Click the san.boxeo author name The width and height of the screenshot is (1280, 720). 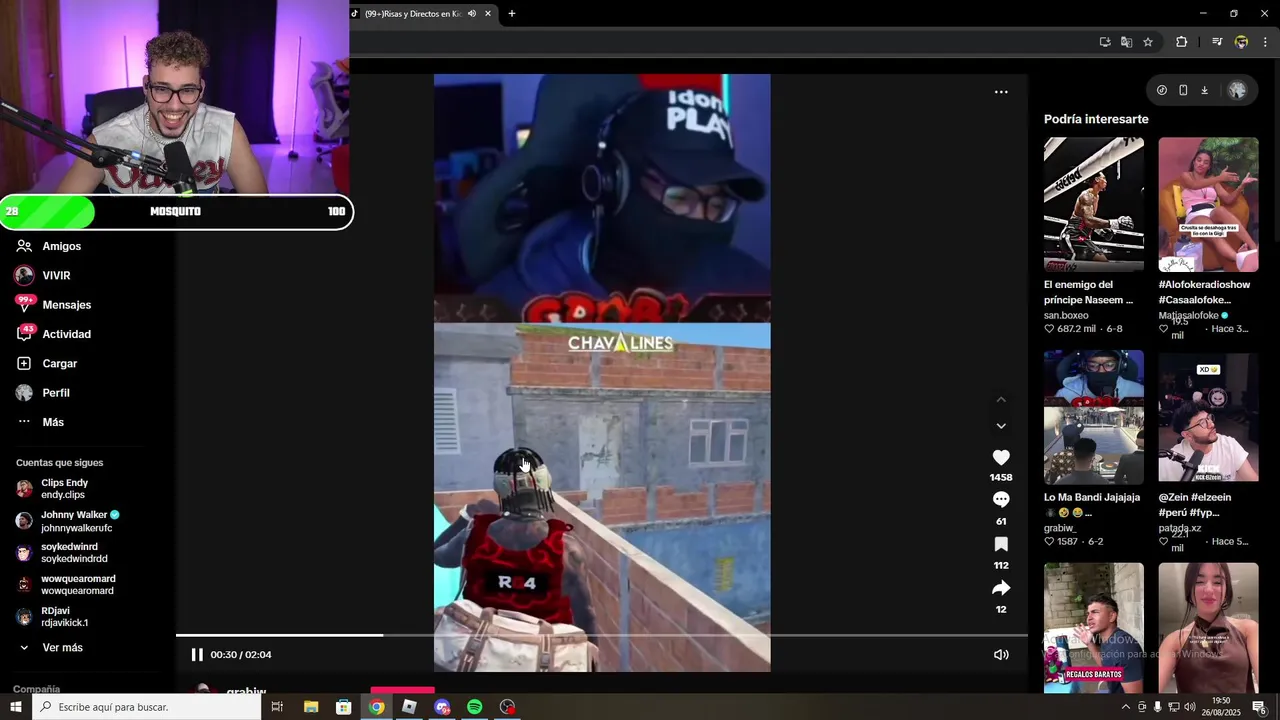coord(1066,316)
